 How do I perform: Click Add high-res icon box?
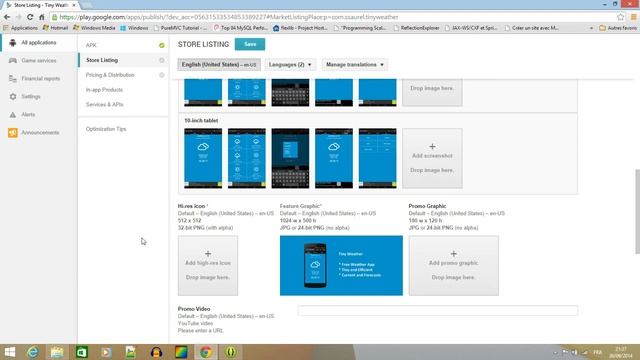(208, 265)
